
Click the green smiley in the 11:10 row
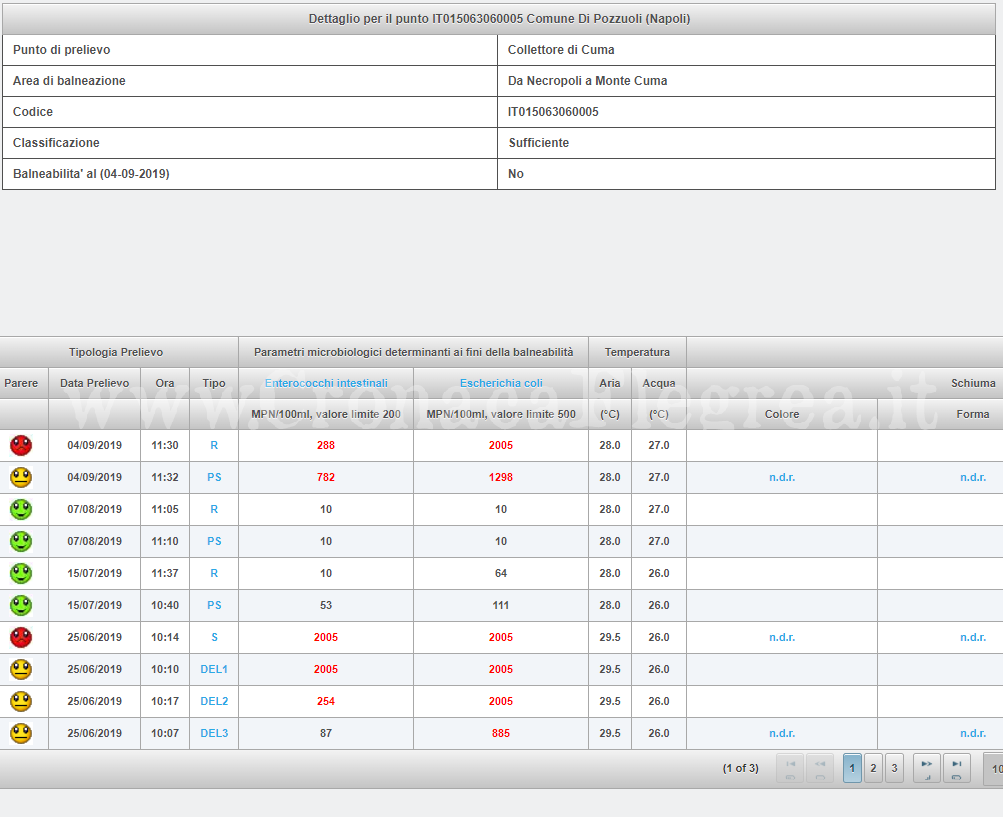click(x=21, y=541)
